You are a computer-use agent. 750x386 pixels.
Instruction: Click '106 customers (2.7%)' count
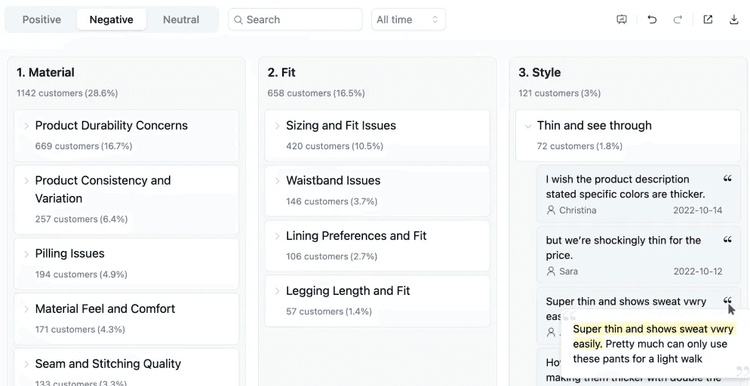[331, 256]
